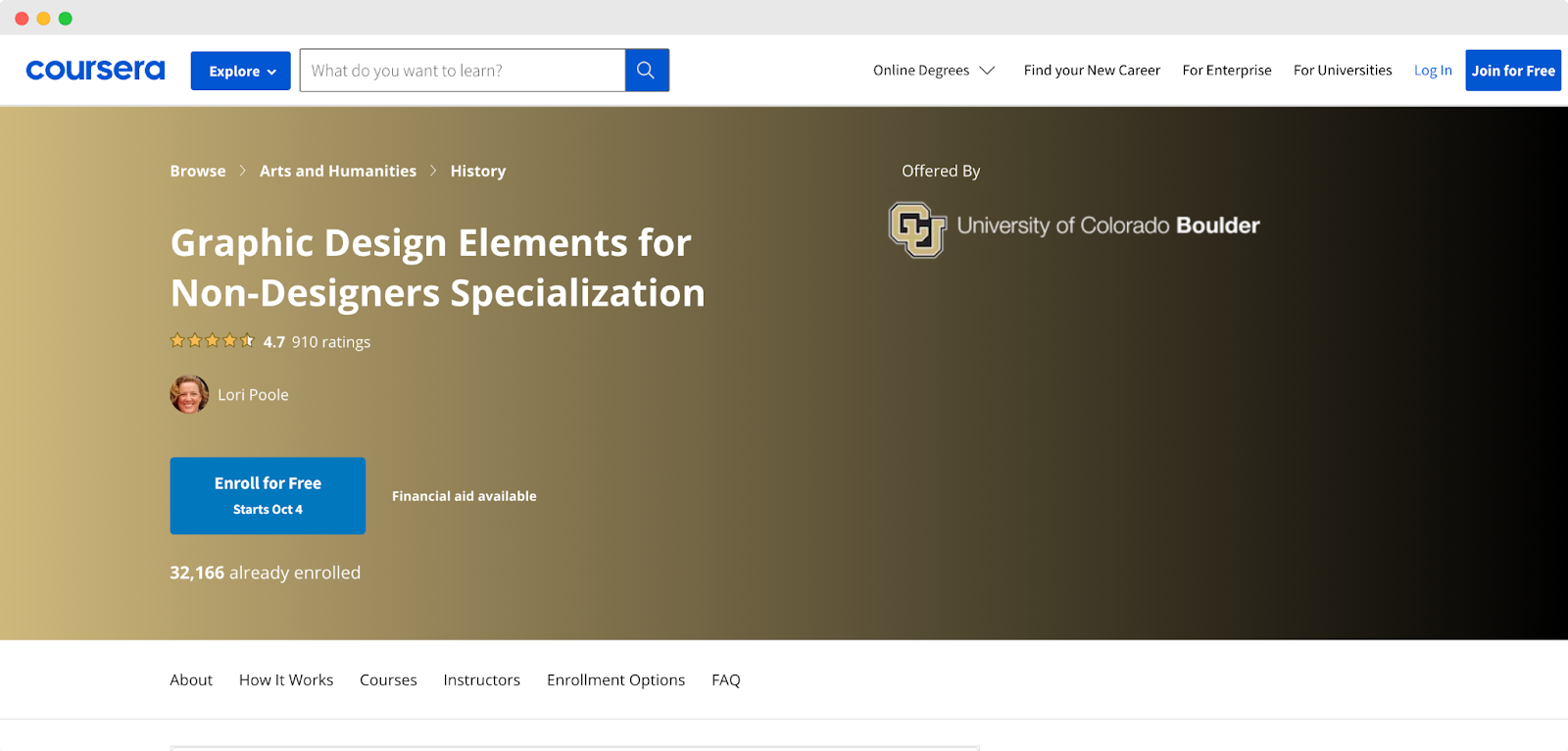The width and height of the screenshot is (1568, 751).
Task: Switch to the How It Works tab
Action: pyautogui.click(x=286, y=679)
